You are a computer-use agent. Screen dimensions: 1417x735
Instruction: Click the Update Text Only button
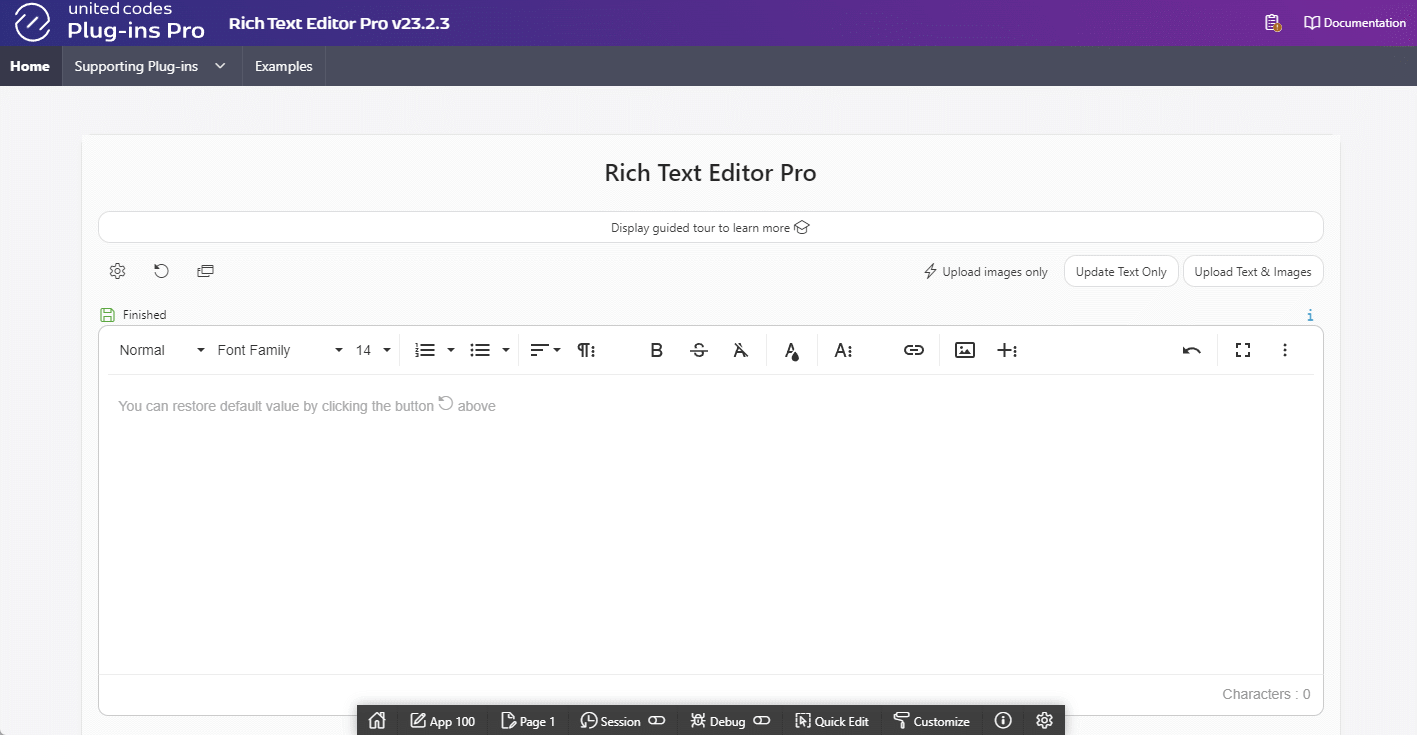coord(1121,272)
